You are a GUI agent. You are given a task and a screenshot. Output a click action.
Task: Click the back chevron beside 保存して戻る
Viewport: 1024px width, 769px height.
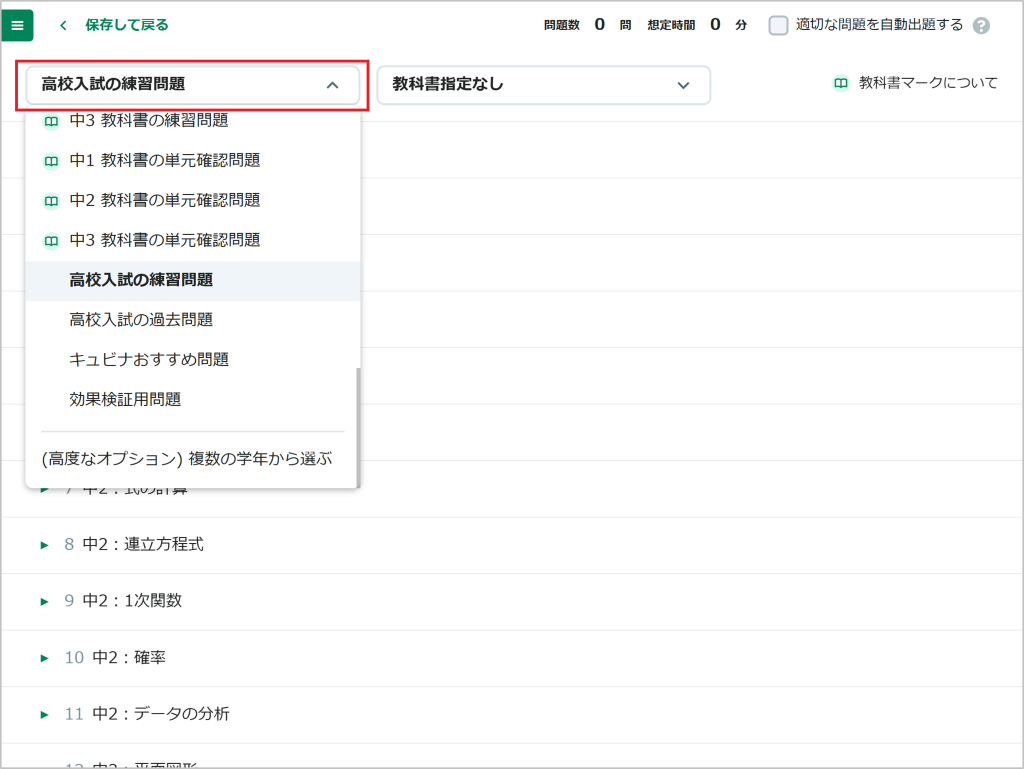pos(63,25)
